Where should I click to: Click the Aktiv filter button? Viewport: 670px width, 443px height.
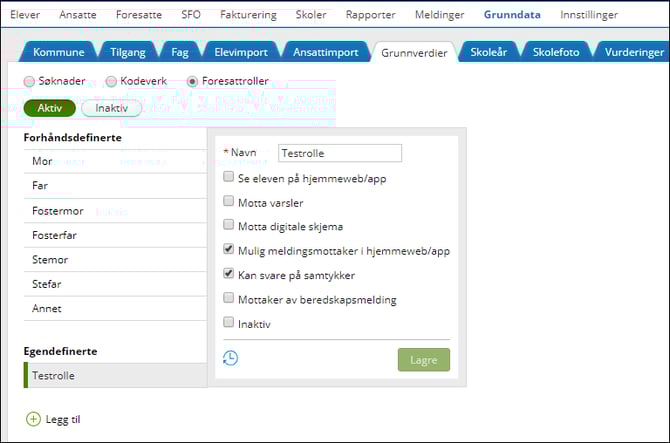click(x=49, y=108)
